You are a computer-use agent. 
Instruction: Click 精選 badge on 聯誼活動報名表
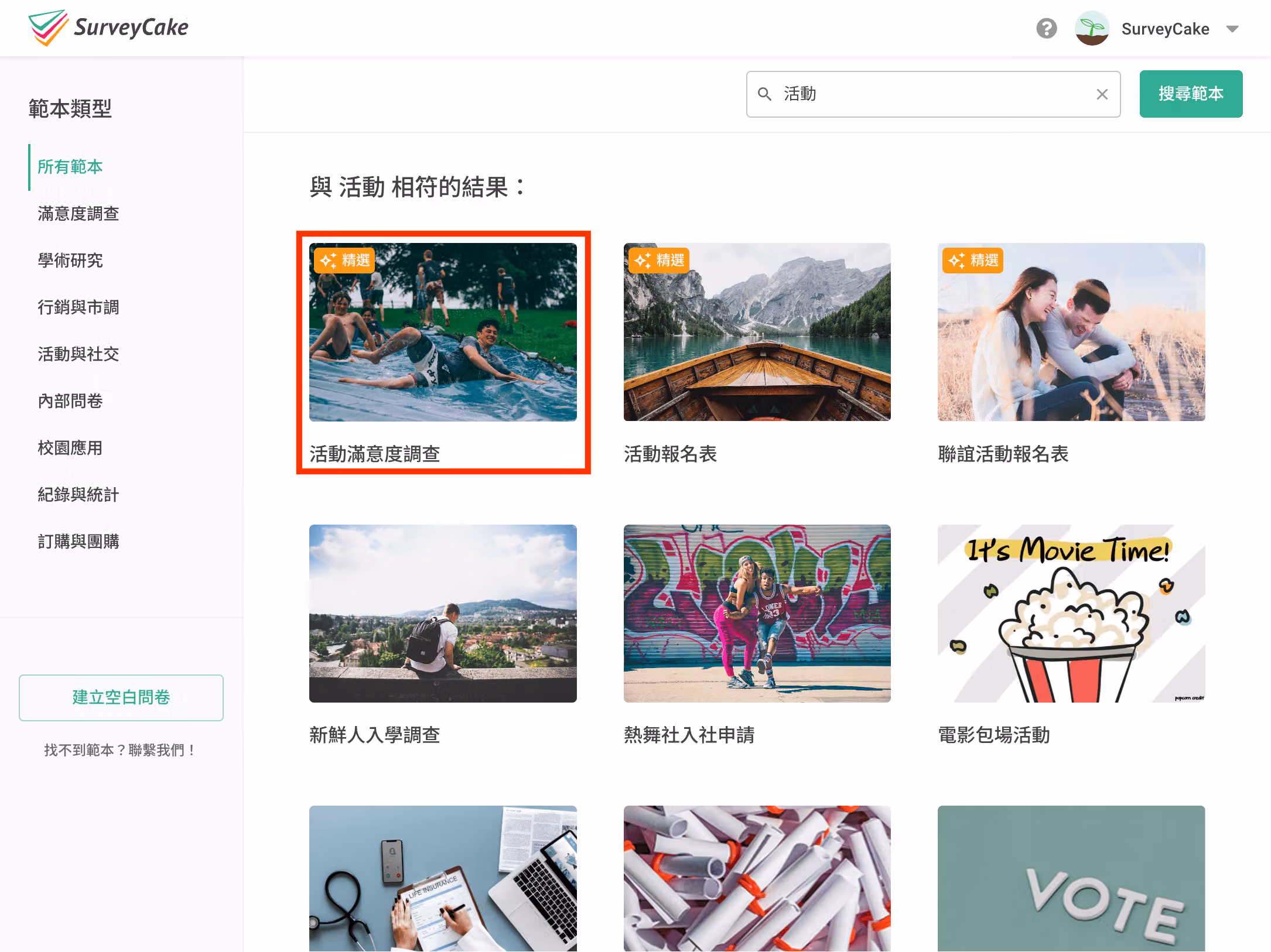973,260
